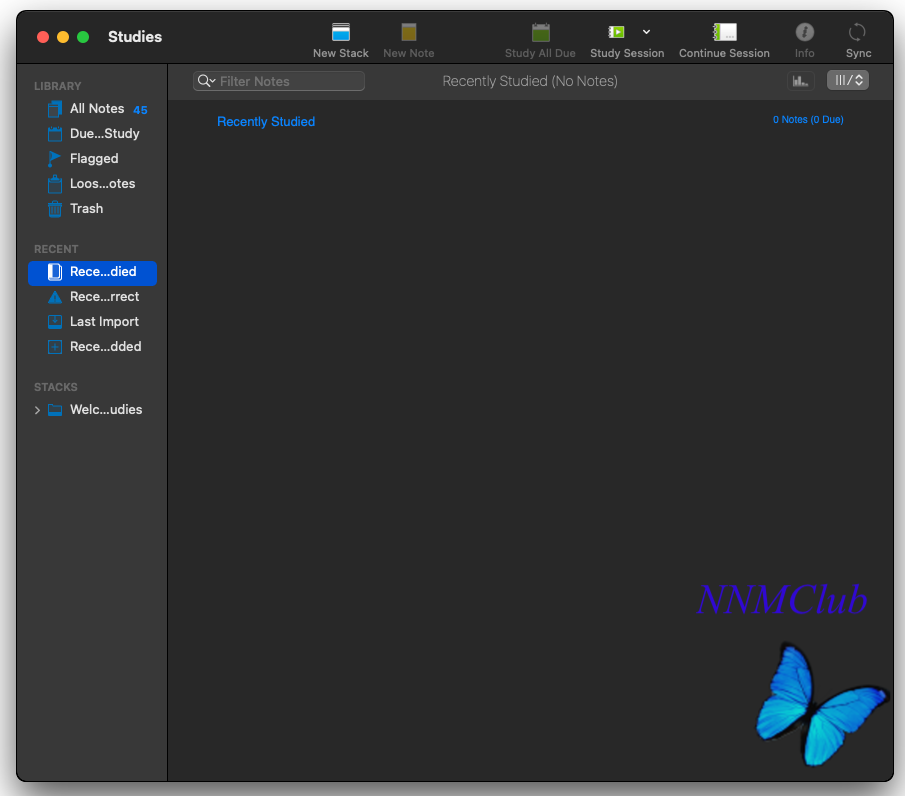Click the Recently Studied (No Notes) title

click(x=530, y=81)
